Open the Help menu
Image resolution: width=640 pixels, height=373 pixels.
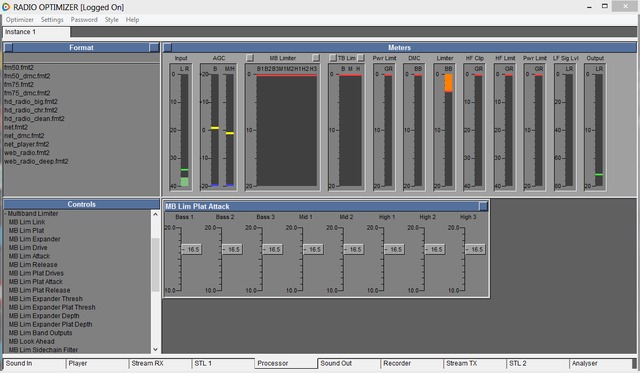pyautogui.click(x=132, y=20)
